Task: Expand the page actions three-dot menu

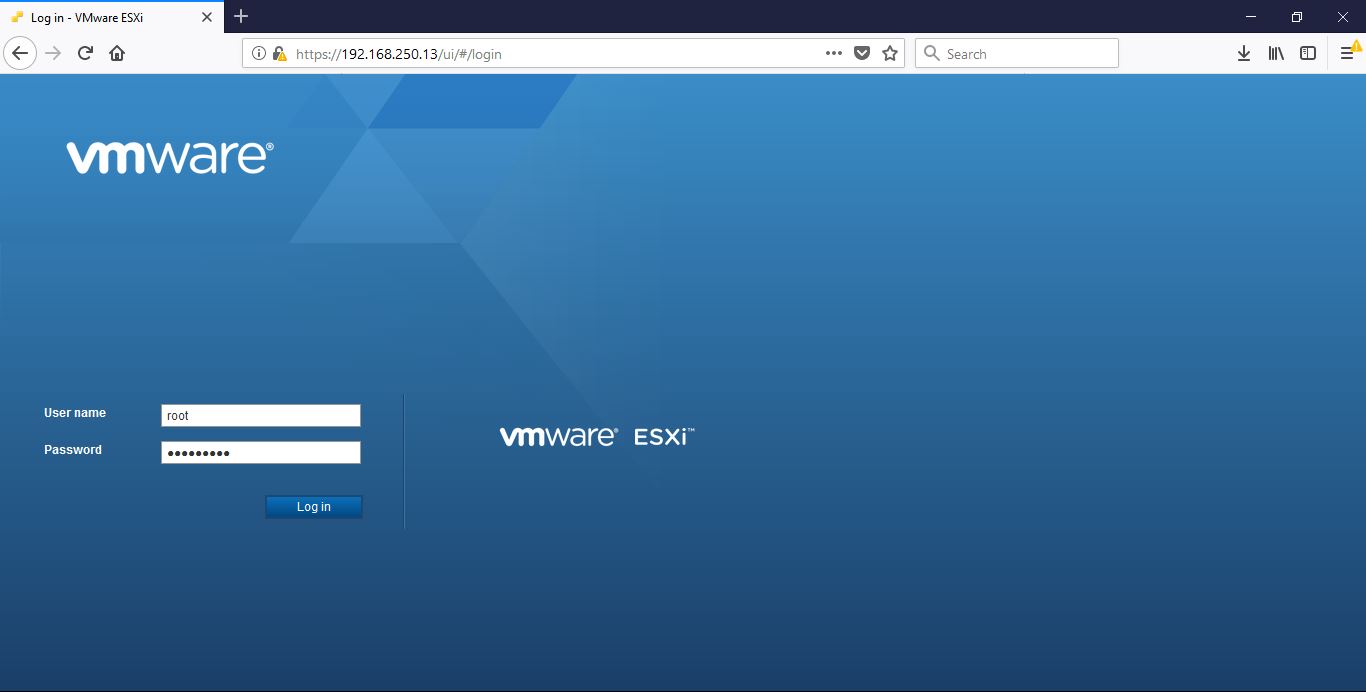Action: [834, 54]
